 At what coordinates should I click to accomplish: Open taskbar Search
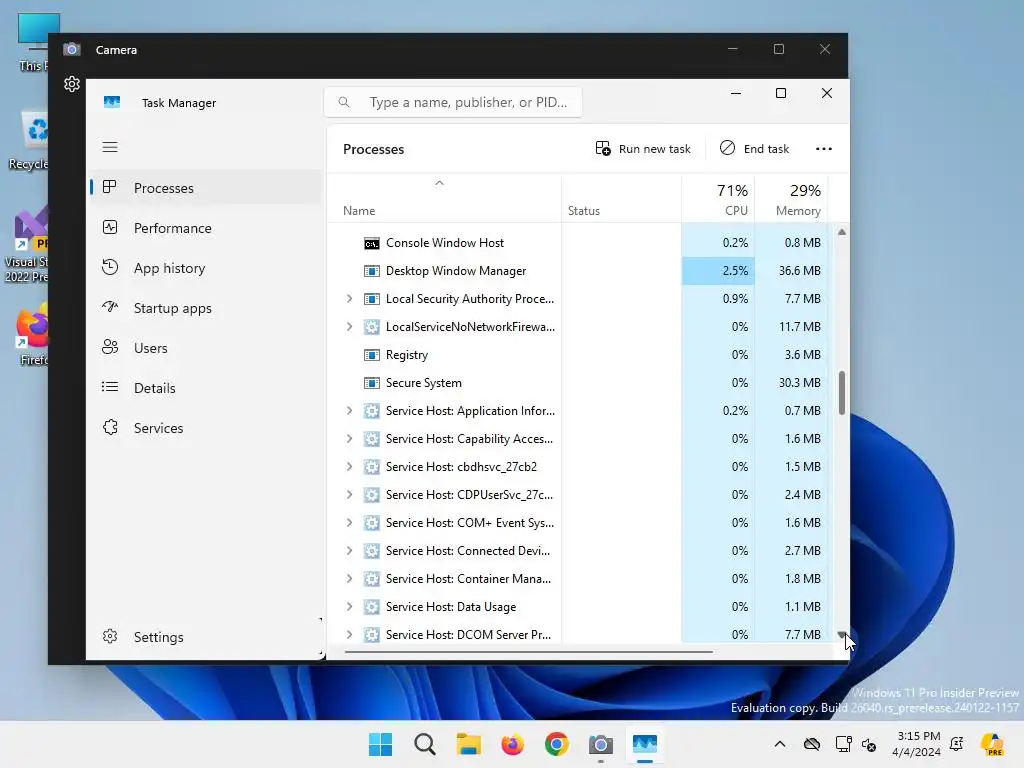[x=424, y=744]
